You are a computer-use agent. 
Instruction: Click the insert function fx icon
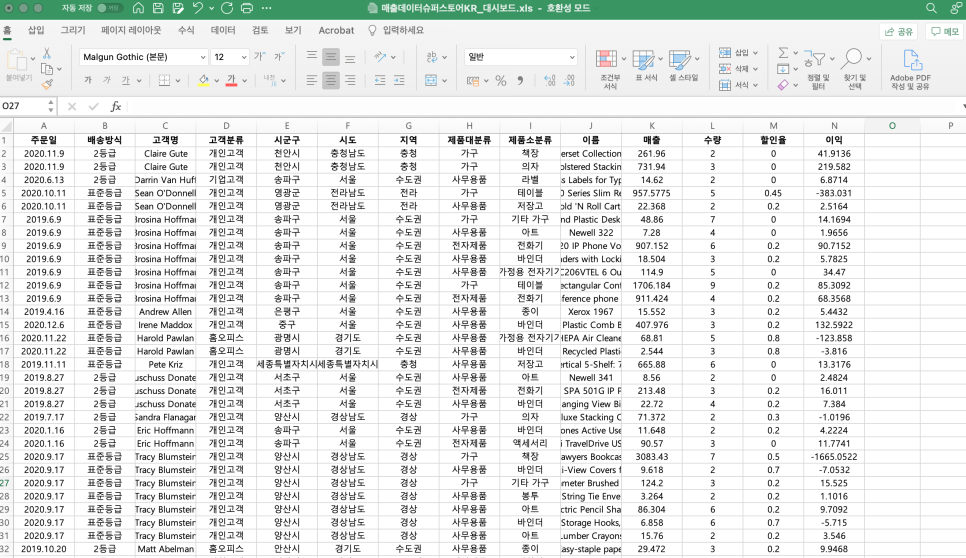[115, 107]
